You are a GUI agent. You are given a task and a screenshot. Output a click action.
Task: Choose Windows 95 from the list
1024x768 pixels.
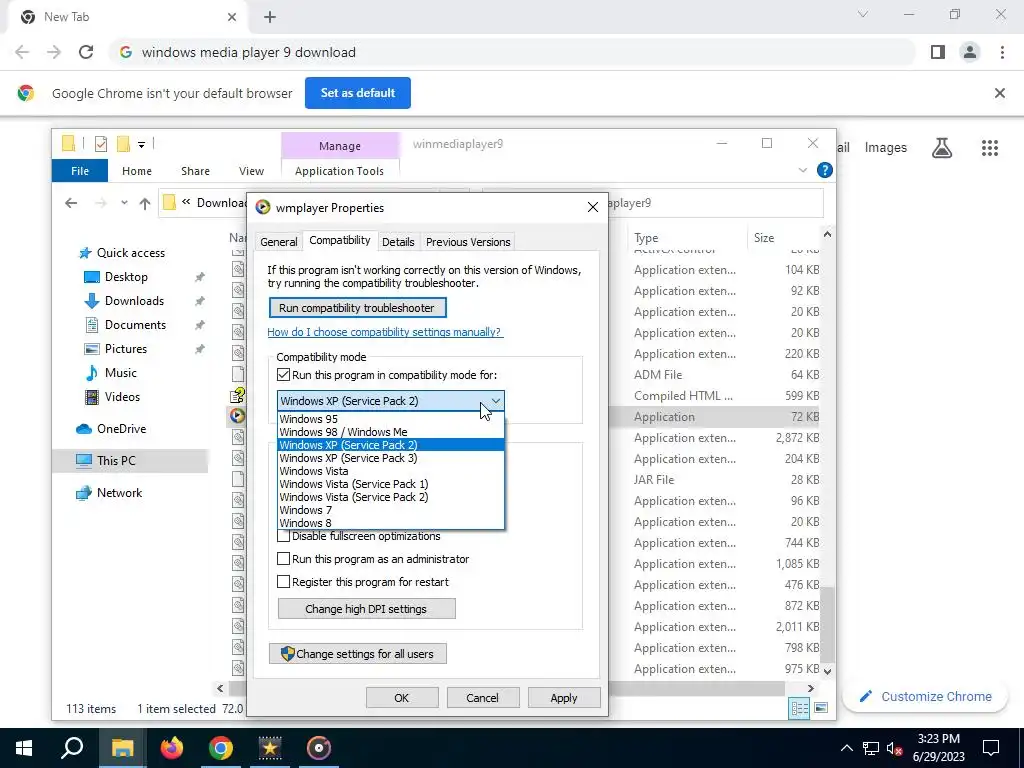pyautogui.click(x=391, y=419)
